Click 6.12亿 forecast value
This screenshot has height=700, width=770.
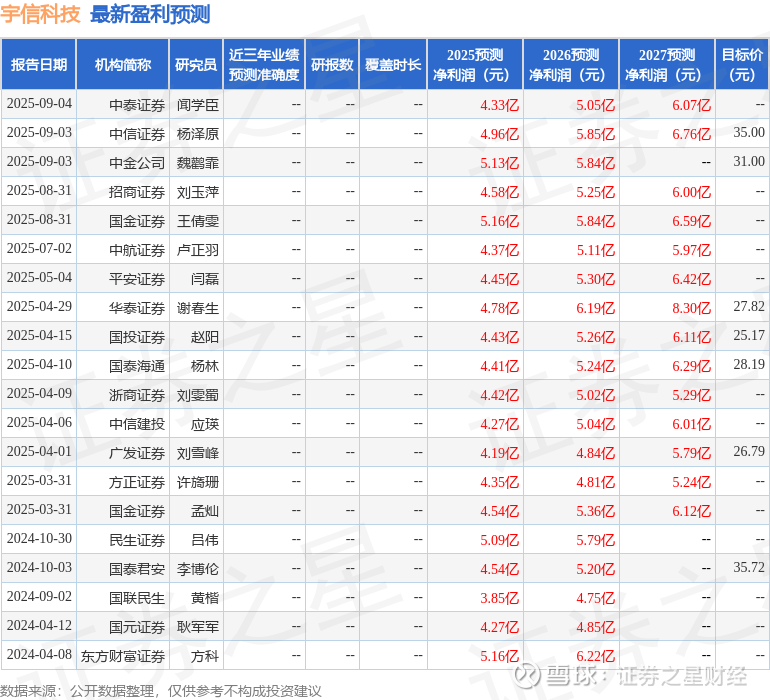(691, 511)
